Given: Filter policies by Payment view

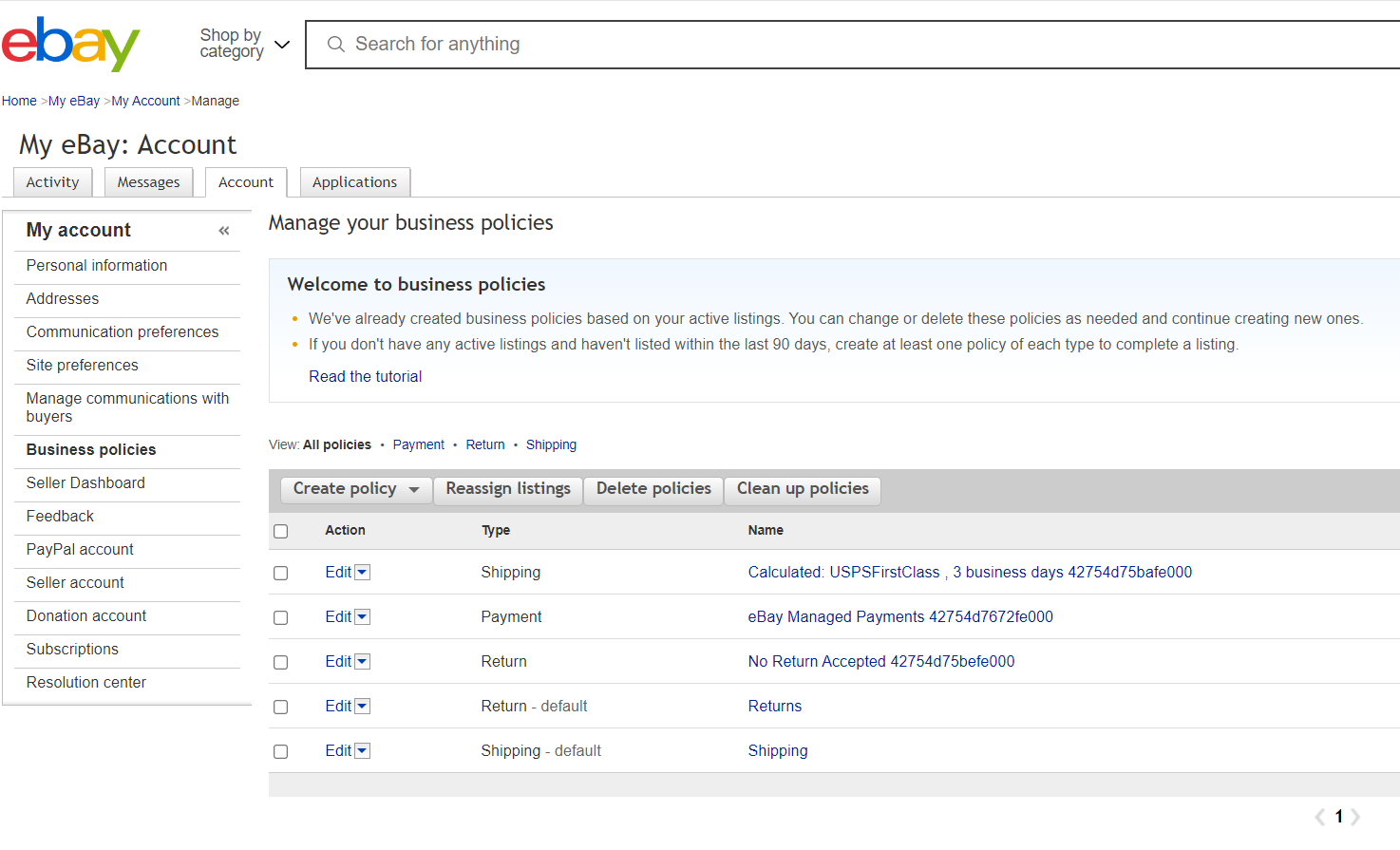Looking at the screenshot, I should tap(418, 444).
